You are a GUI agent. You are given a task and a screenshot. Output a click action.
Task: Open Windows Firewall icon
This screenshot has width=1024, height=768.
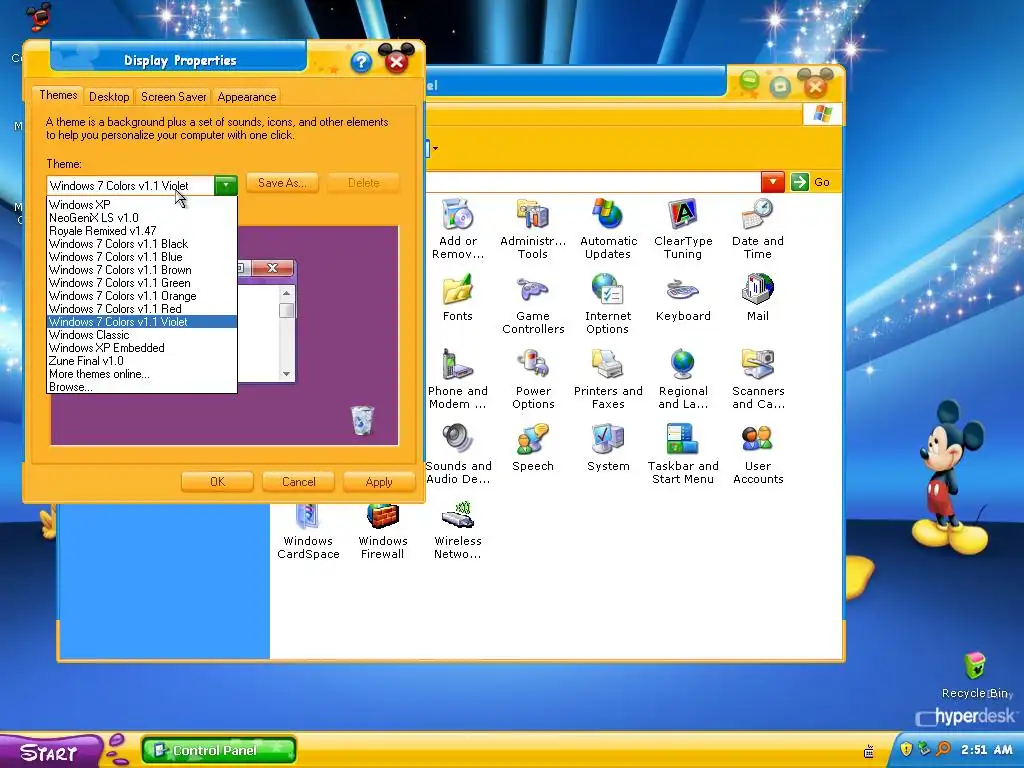(x=383, y=516)
